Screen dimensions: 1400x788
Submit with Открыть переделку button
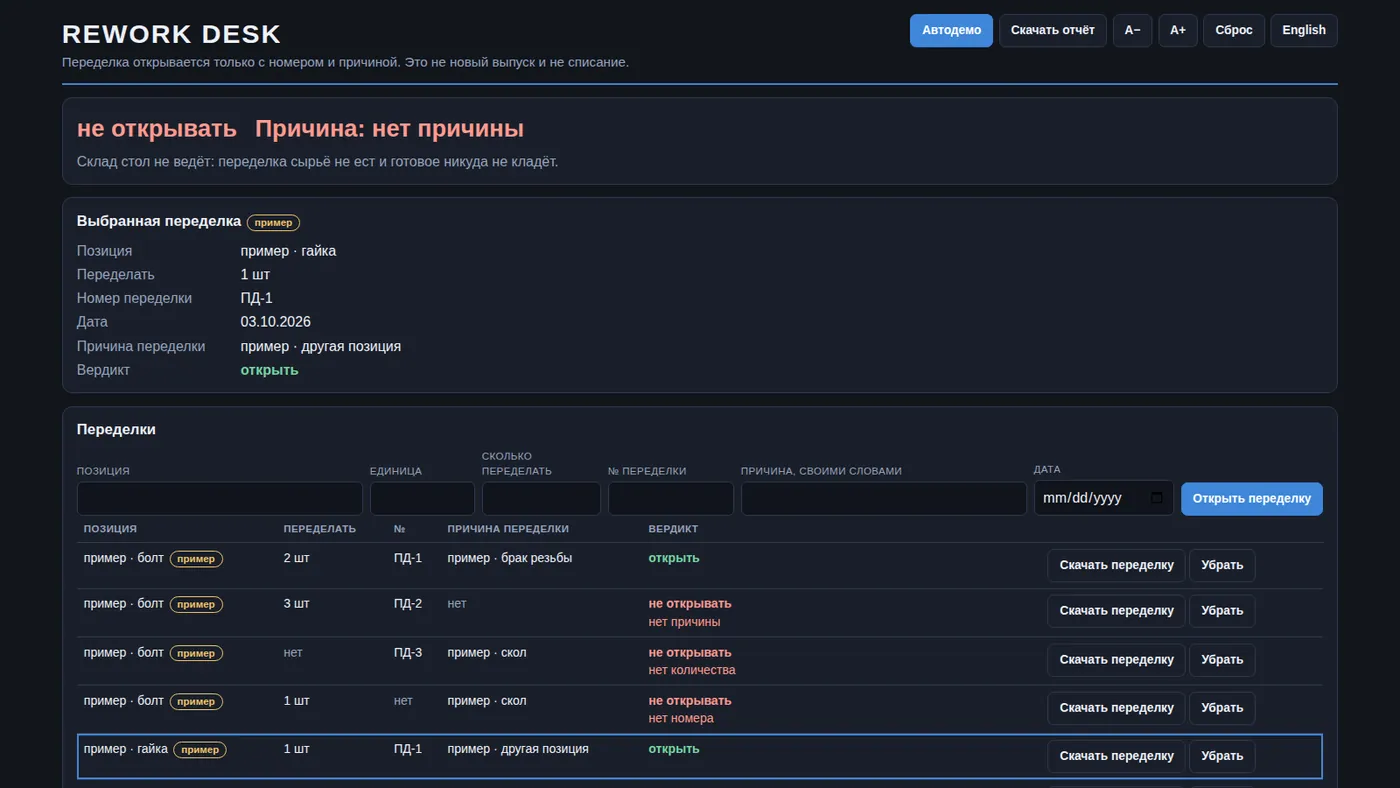(1252, 499)
